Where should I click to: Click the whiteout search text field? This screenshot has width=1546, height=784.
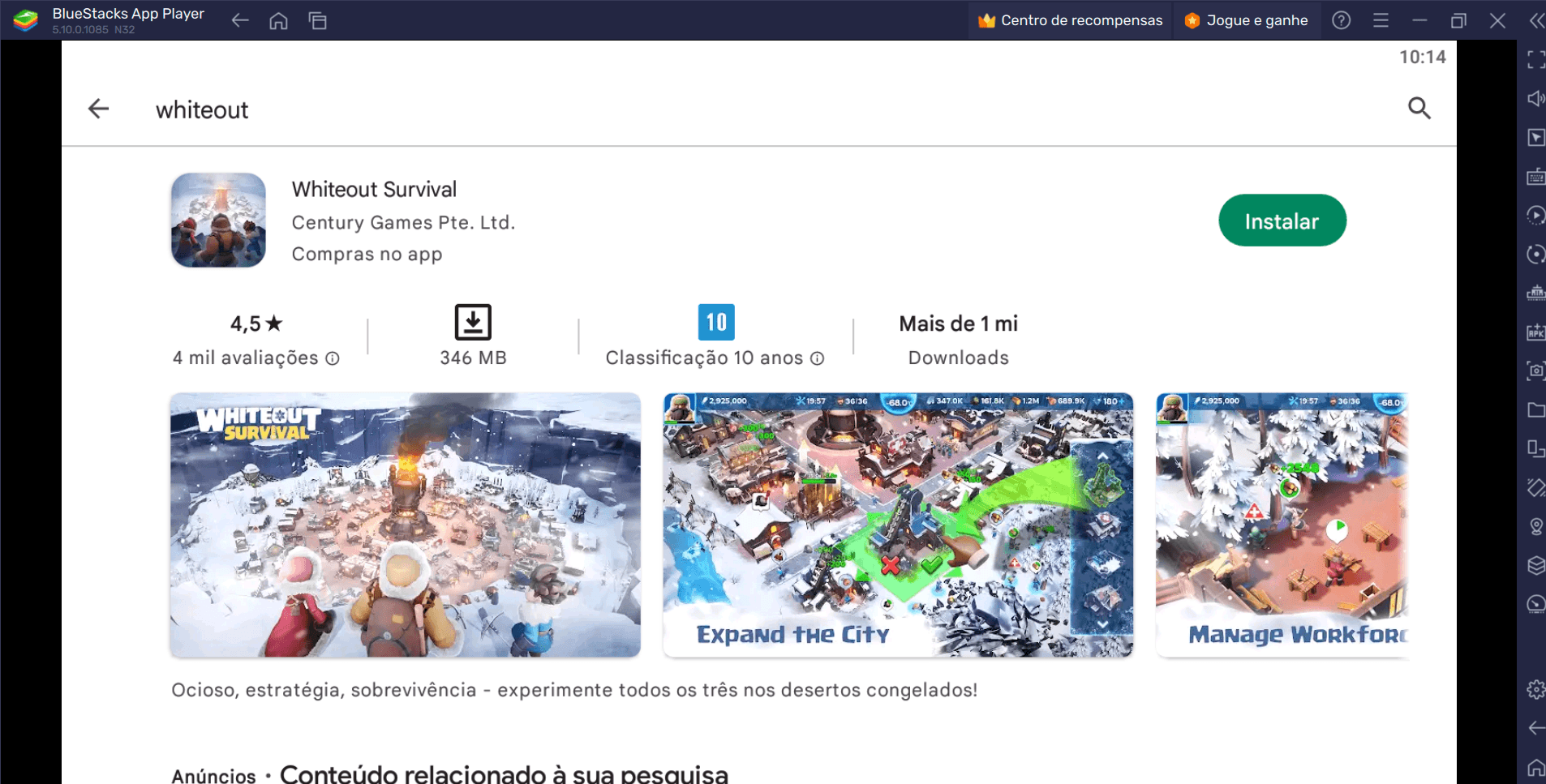click(x=202, y=110)
